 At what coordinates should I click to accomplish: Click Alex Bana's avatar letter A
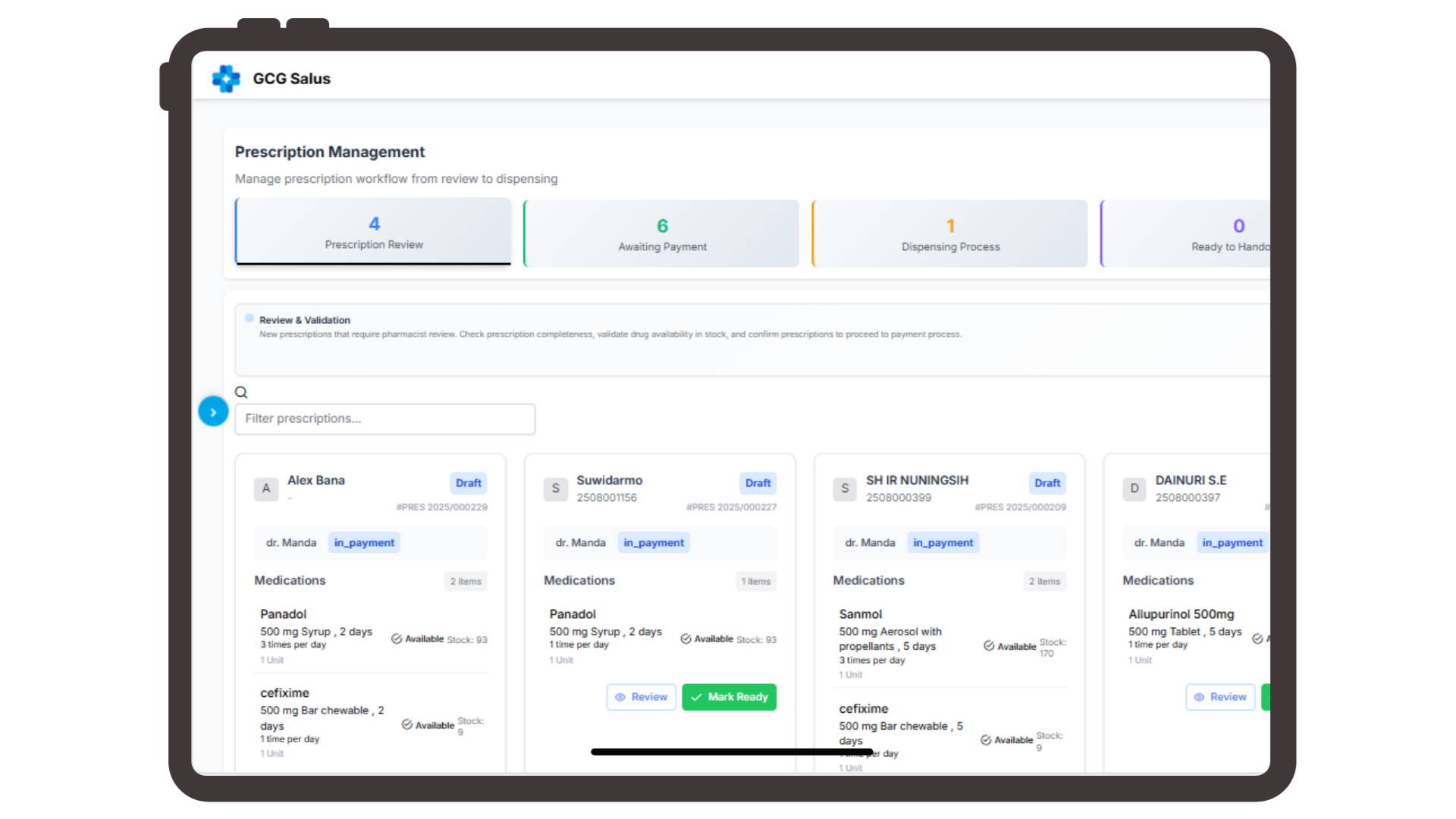point(266,488)
